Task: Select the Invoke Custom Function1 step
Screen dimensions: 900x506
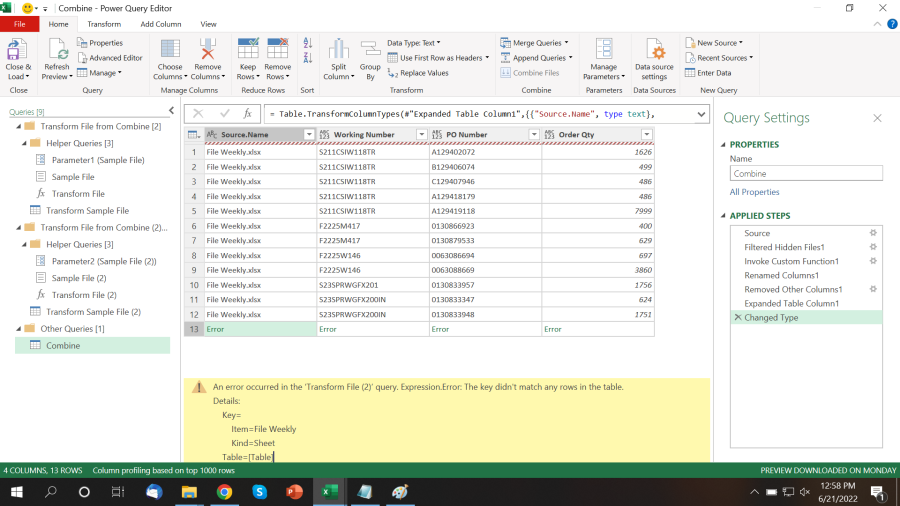Action: tap(791, 261)
